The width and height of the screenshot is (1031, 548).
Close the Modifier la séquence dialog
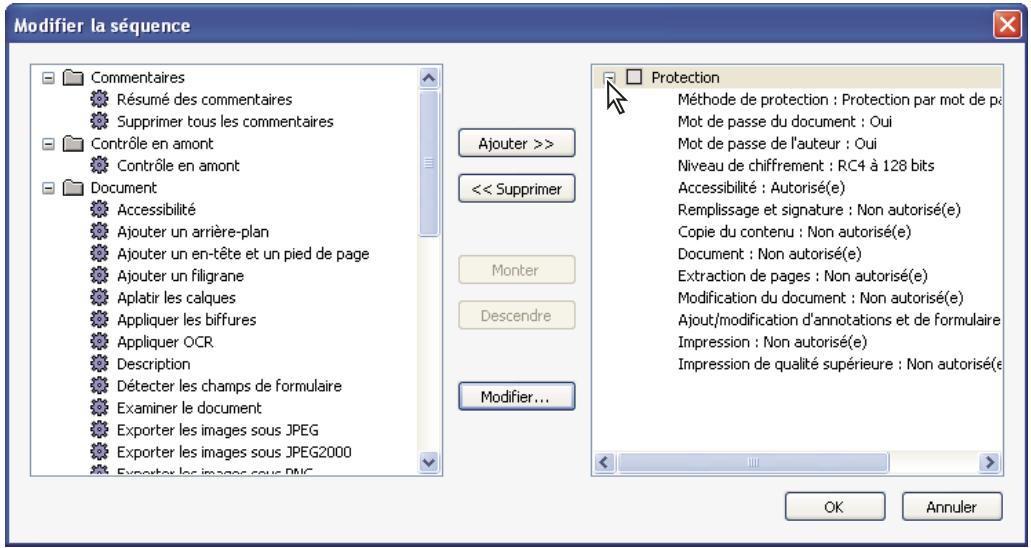coord(1007,26)
